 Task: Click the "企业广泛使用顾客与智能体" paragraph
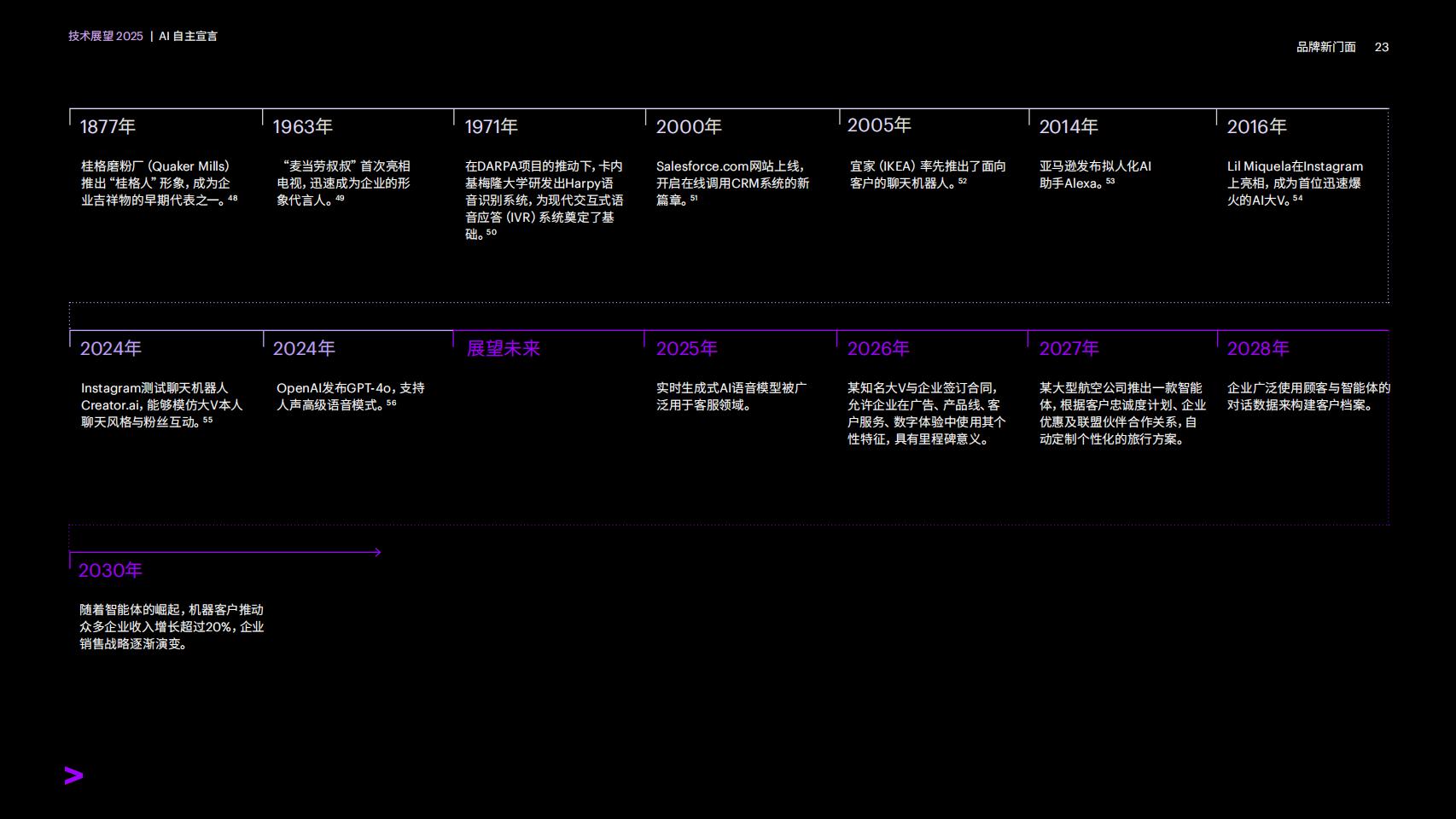click(1308, 396)
